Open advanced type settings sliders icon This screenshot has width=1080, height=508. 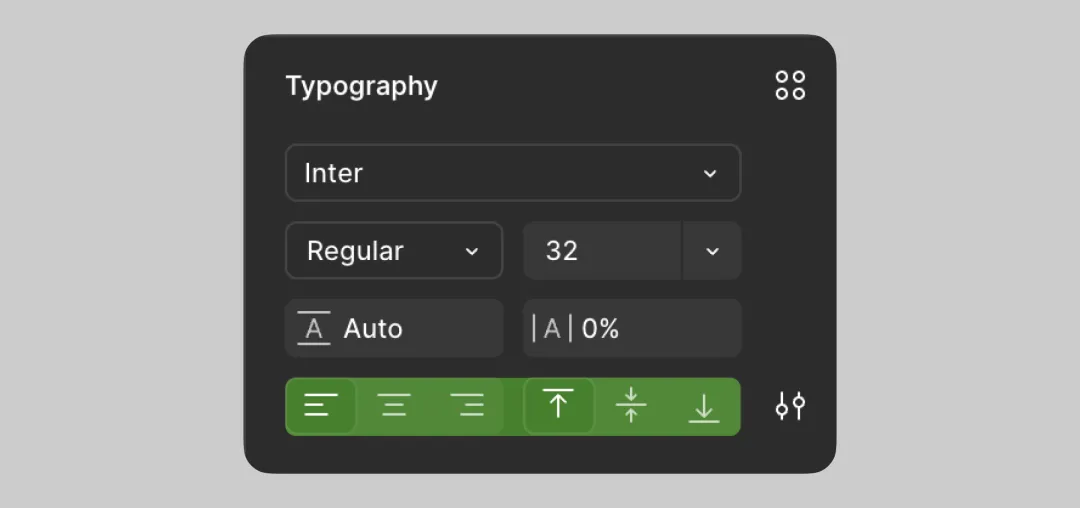point(790,406)
